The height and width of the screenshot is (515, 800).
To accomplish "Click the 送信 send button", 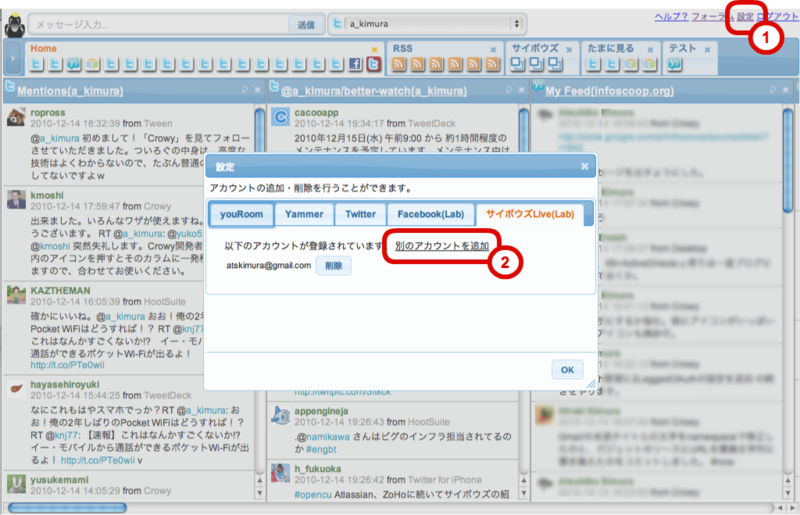I will coord(306,24).
